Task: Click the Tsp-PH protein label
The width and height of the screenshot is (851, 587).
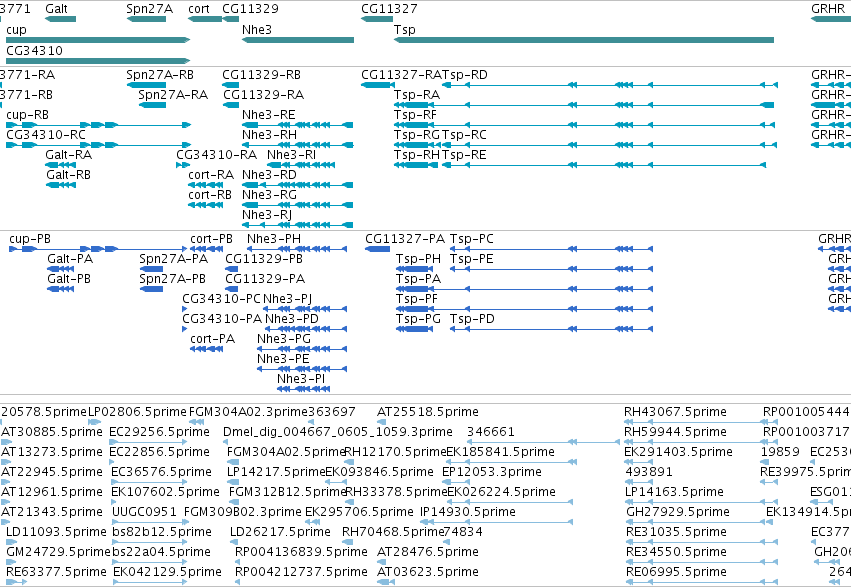Action: coord(418,259)
